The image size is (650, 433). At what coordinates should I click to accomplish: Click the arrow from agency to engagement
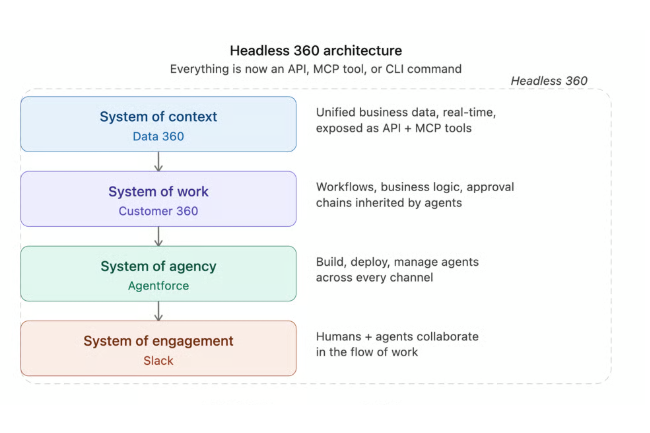point(158,311)
